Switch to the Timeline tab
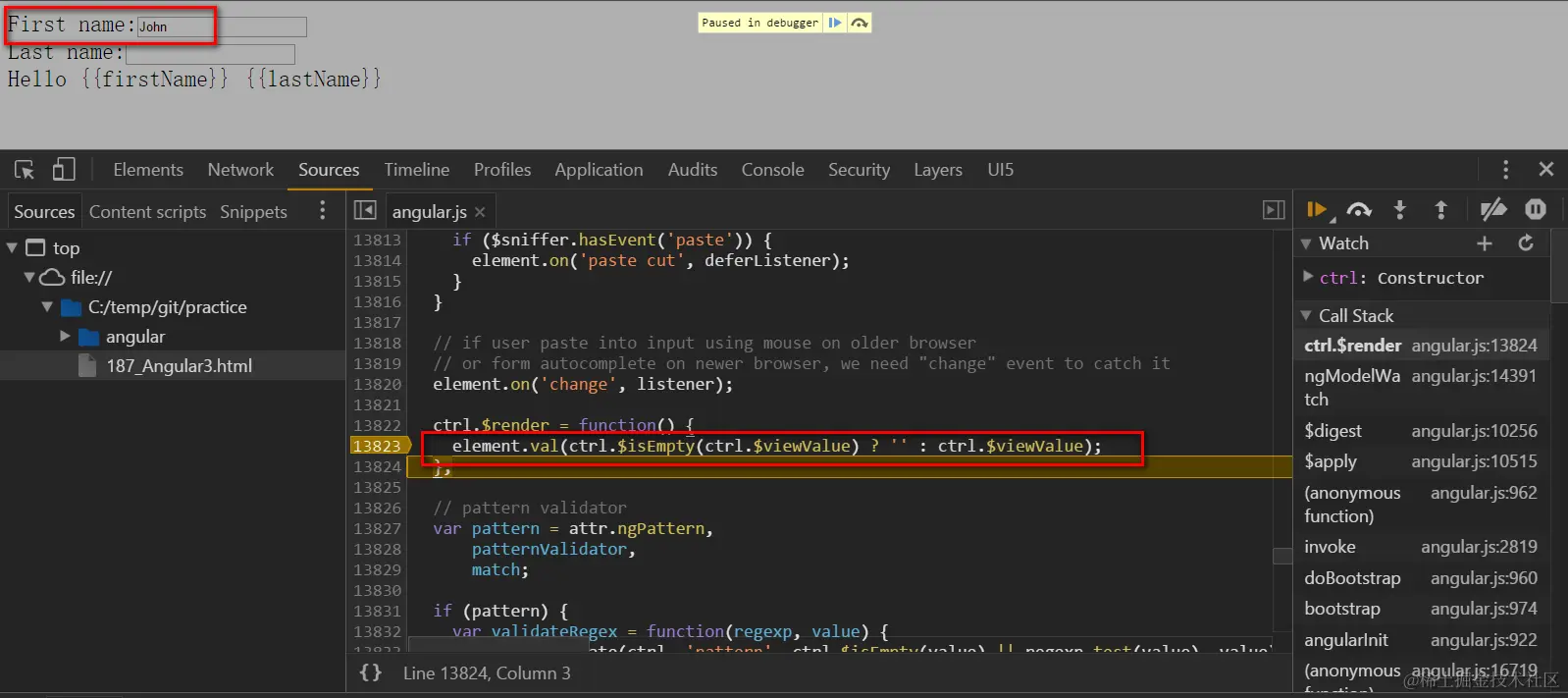The image size is (1568, 698). coord(417,170)
